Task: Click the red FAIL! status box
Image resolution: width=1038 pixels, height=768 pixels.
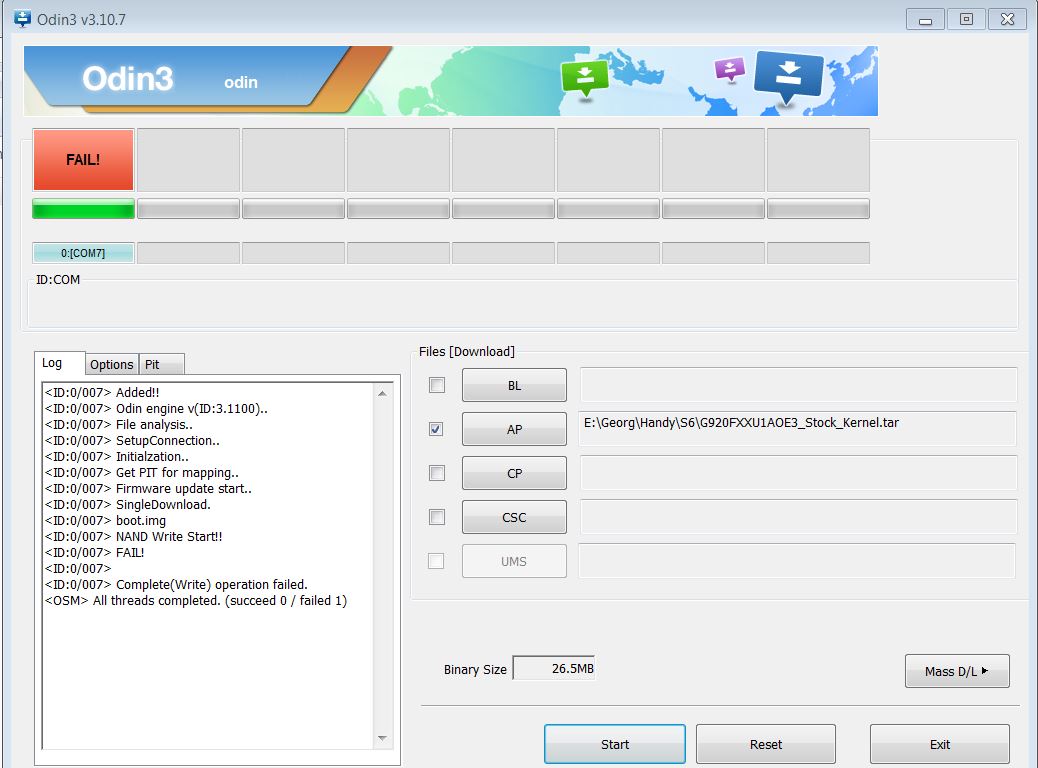Action: point(83,160)
